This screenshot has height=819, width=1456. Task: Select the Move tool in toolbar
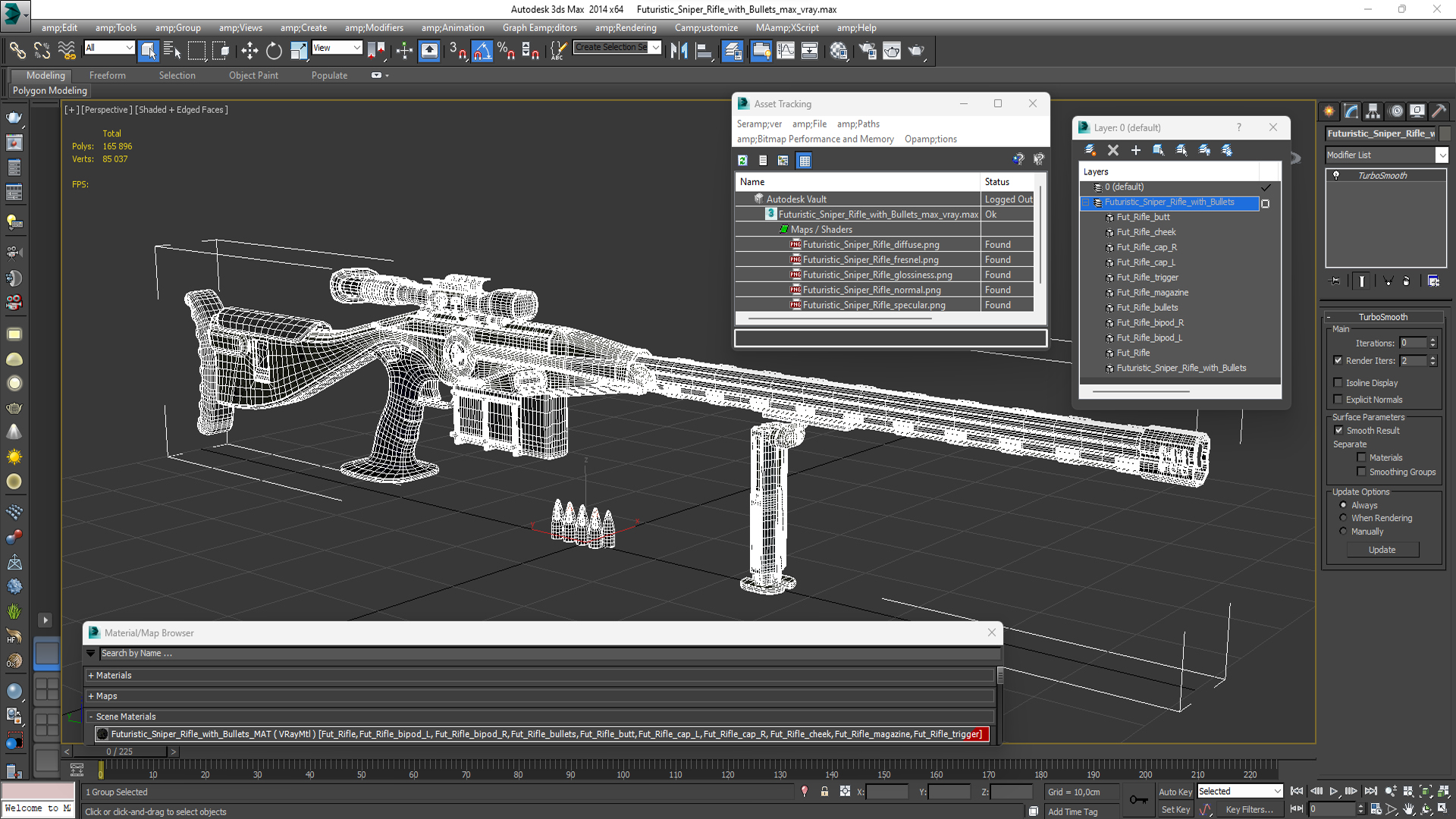point(249,51)
